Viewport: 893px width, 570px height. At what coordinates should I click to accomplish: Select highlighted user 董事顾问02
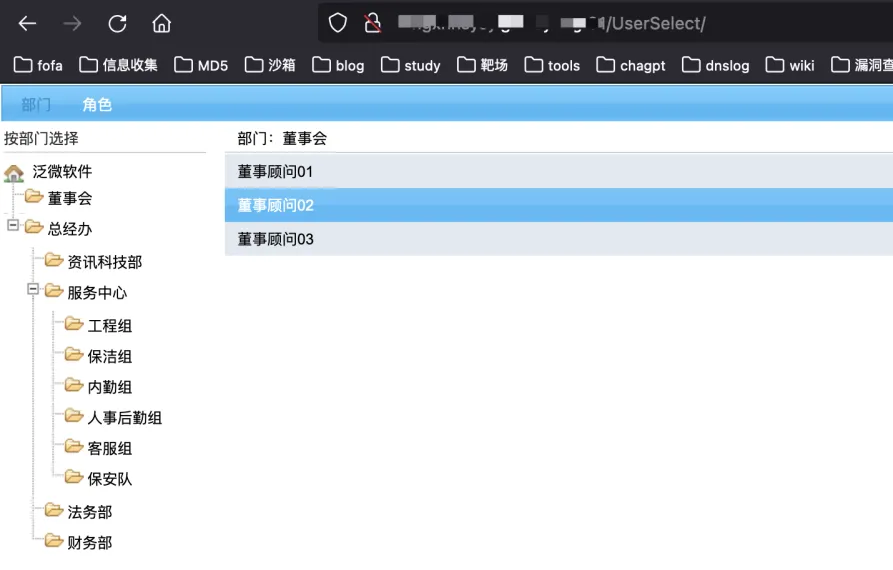pyautogui.click(x=559, y=205)
